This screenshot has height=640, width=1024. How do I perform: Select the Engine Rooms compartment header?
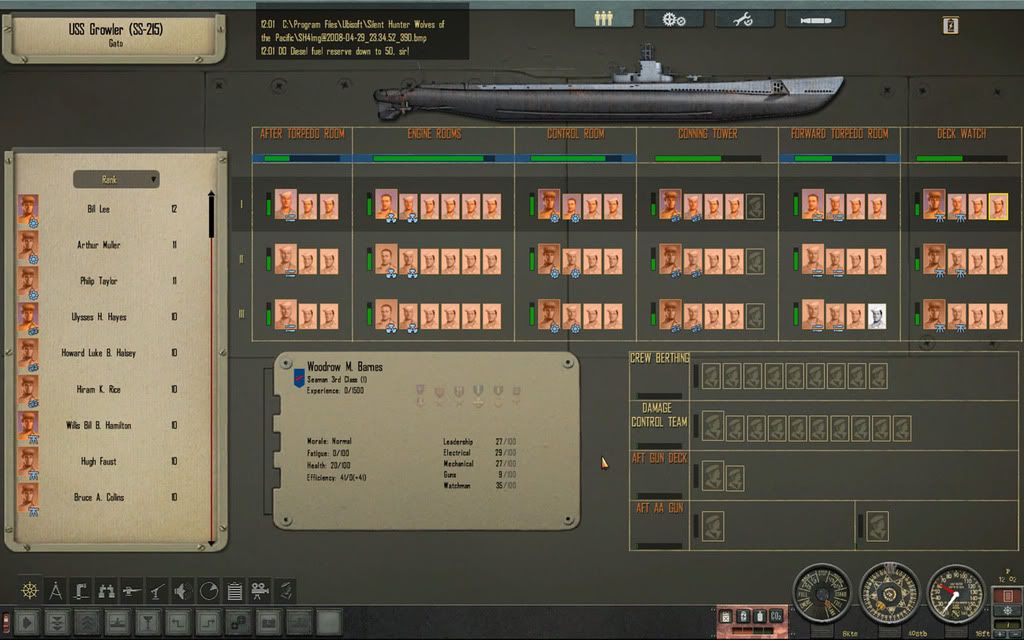point(434,134)
